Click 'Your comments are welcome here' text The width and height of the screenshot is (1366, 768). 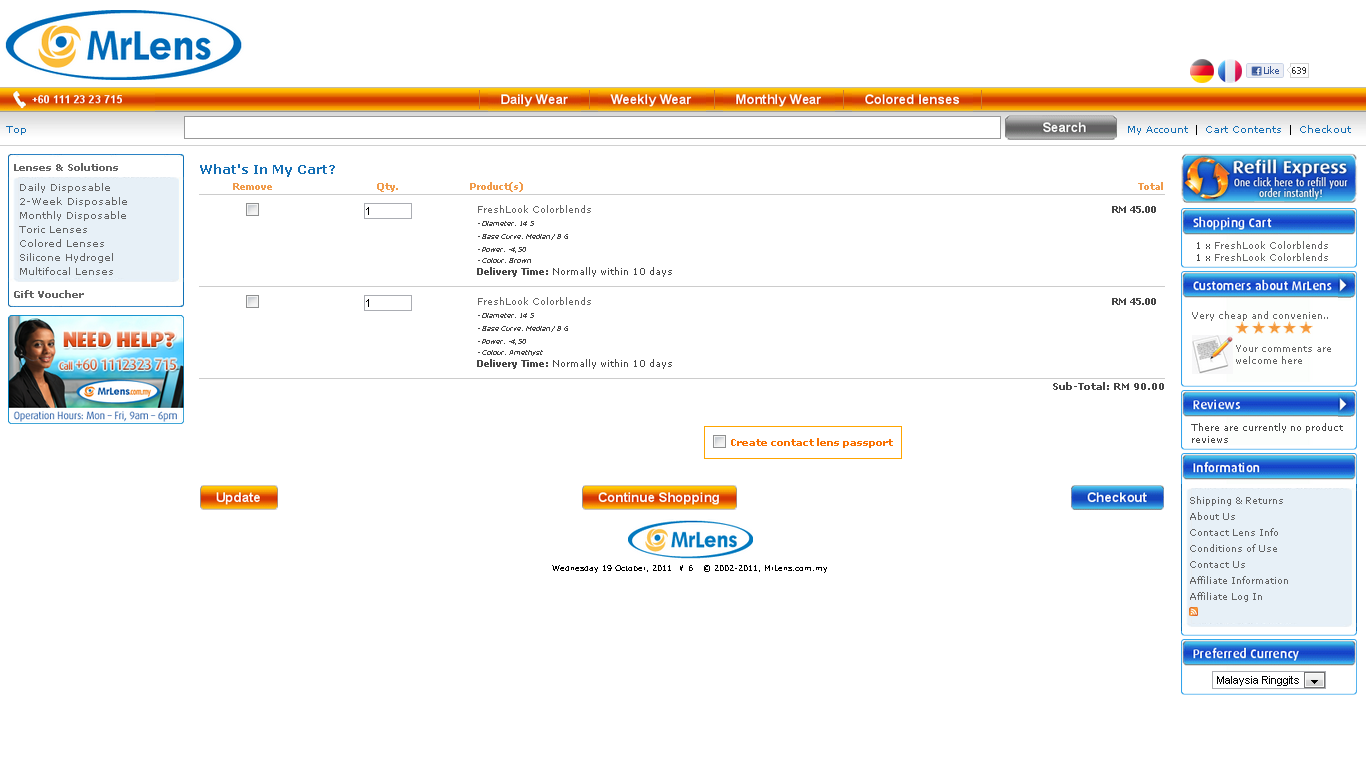pyautogui.click(x=1283, y=355)
